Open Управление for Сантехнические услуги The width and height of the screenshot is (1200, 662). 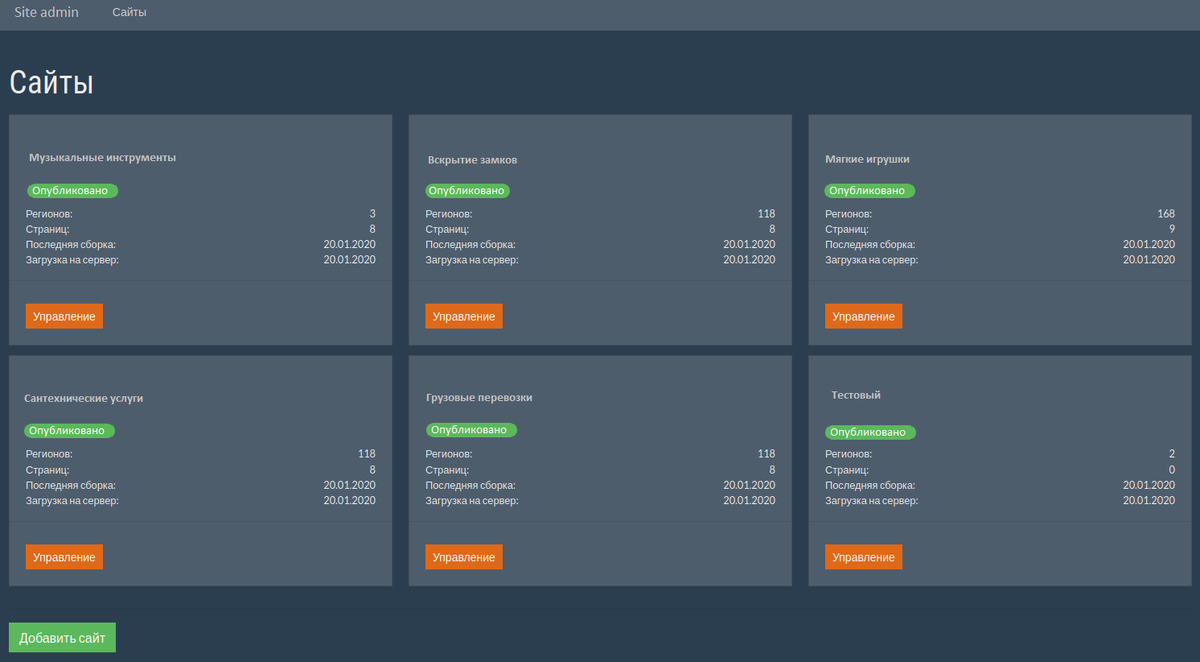64,557
